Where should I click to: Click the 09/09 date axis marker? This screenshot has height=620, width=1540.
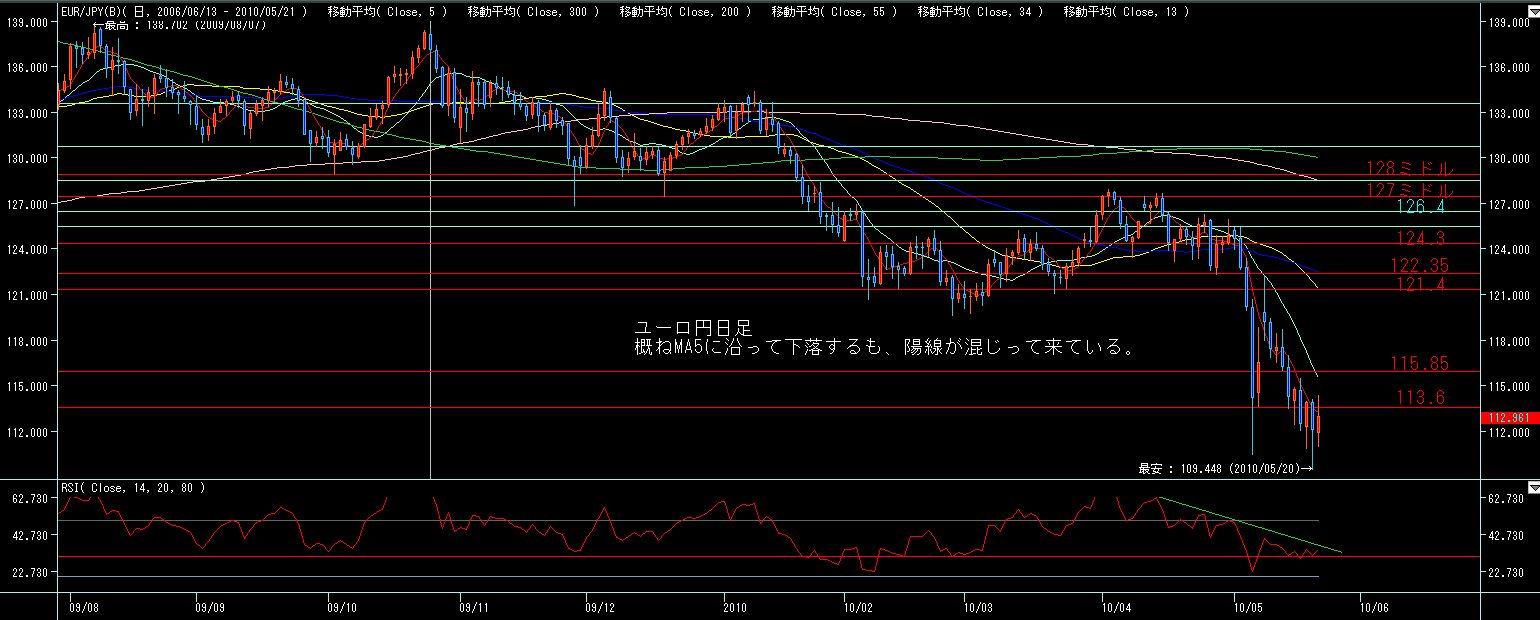210,605
